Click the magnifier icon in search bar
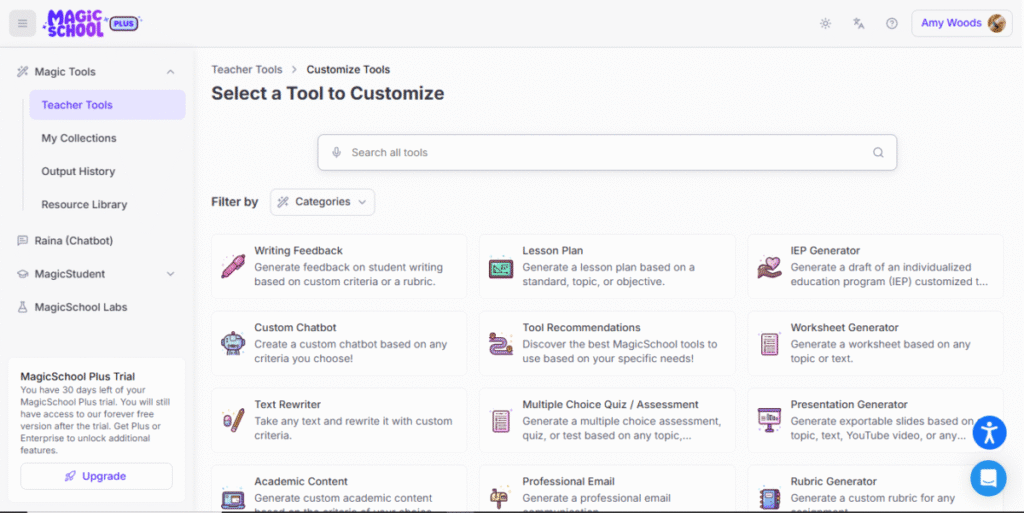The height and width of the screenshot is (513, 1024). coord(878,153)
